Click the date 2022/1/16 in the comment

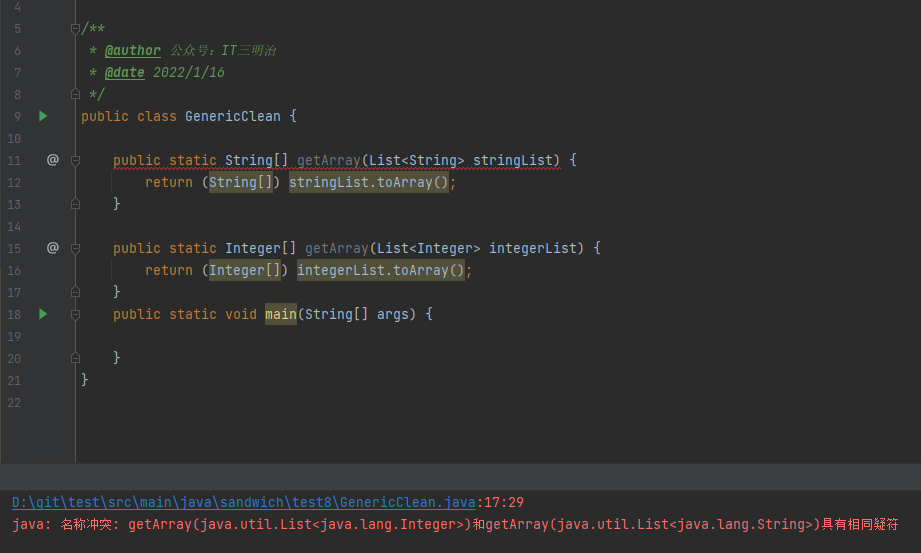point(189,72)
